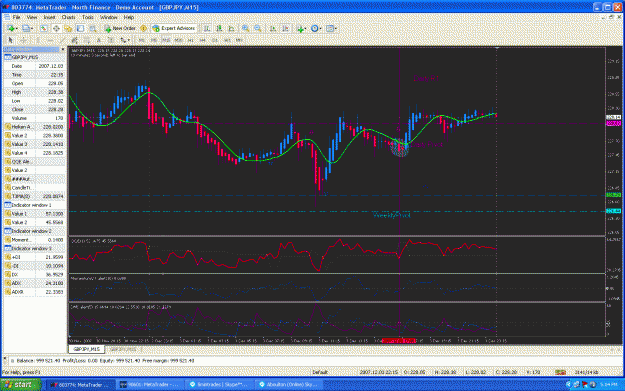The height and width of the screenshot is (391, 625).
Task: Open the Charts menu
Action: (68, 17)
